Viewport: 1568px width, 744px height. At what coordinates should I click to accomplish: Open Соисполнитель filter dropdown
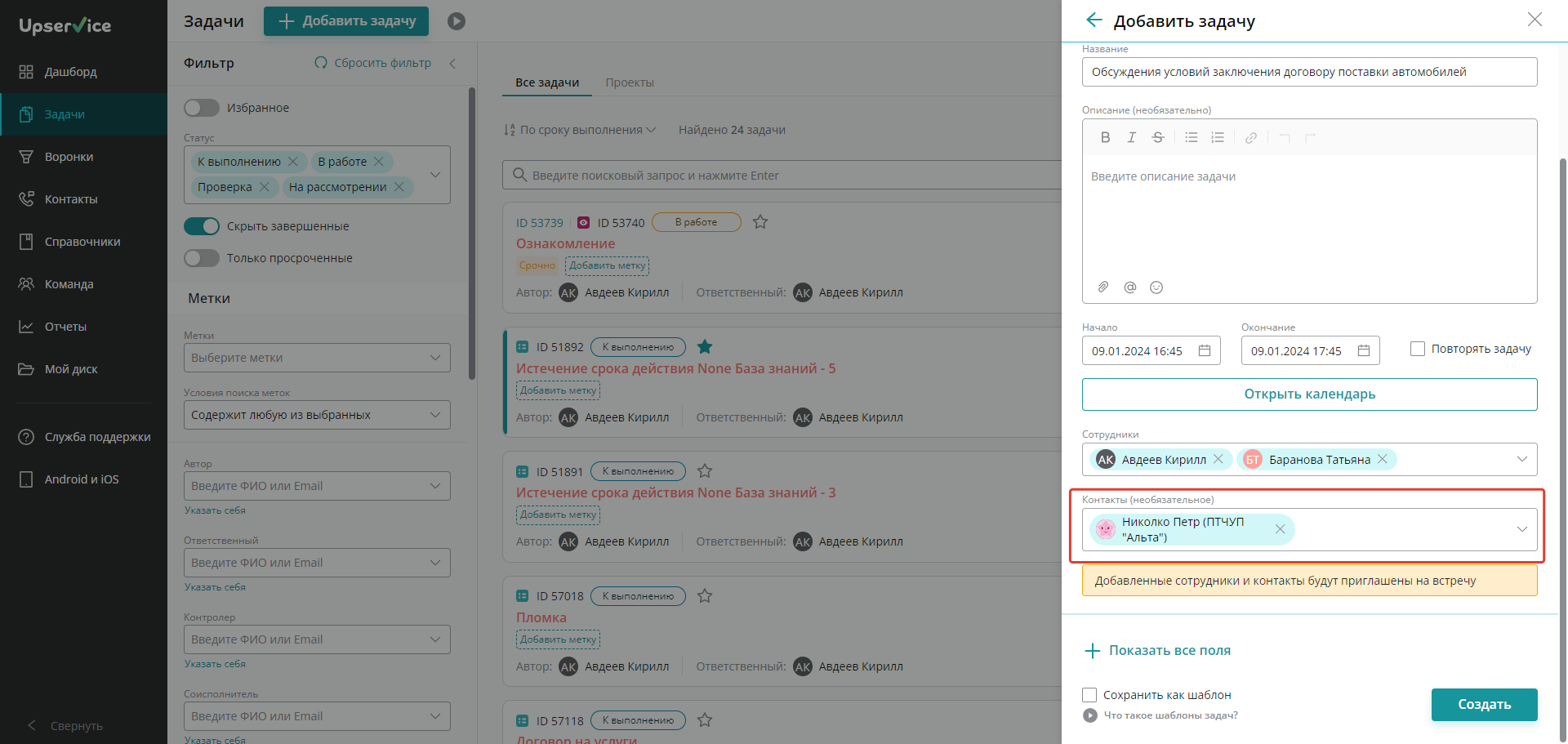[x=317, y=716]
